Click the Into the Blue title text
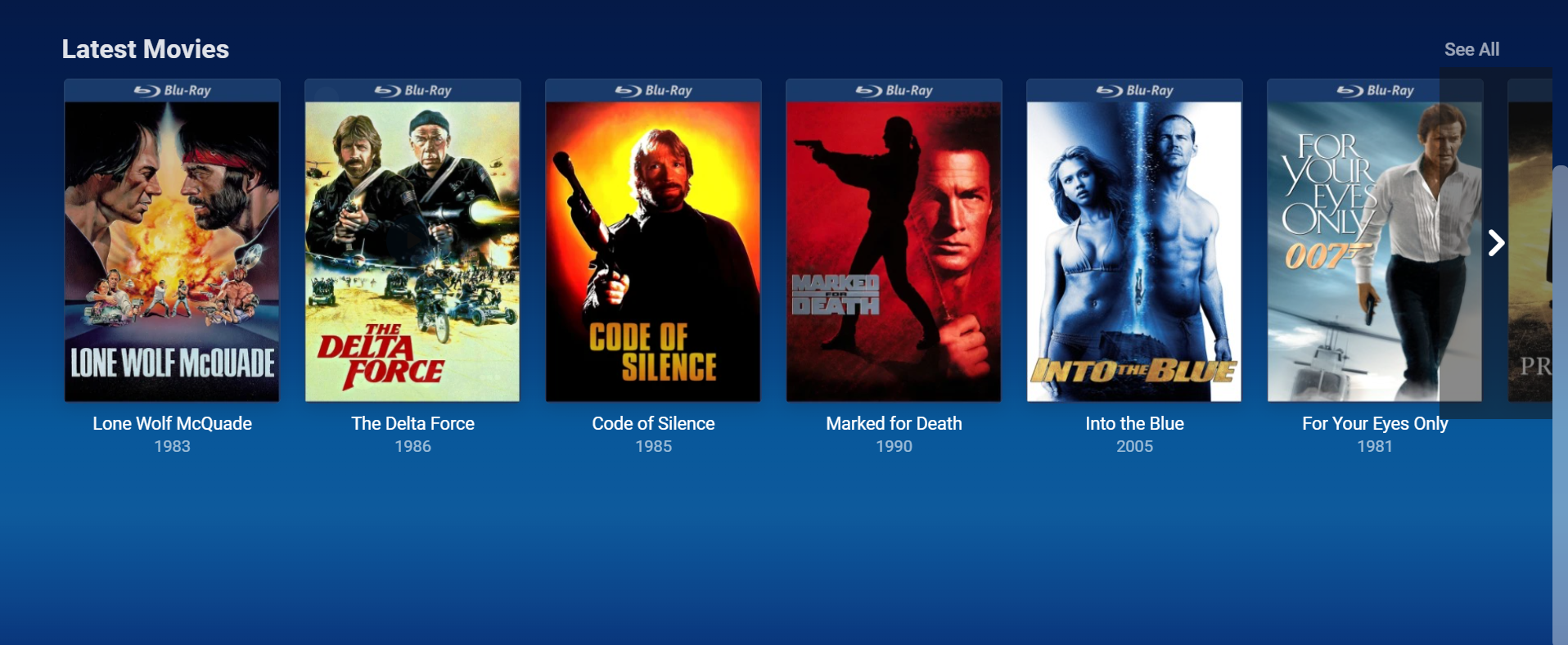 click(x=1134, y=423)
